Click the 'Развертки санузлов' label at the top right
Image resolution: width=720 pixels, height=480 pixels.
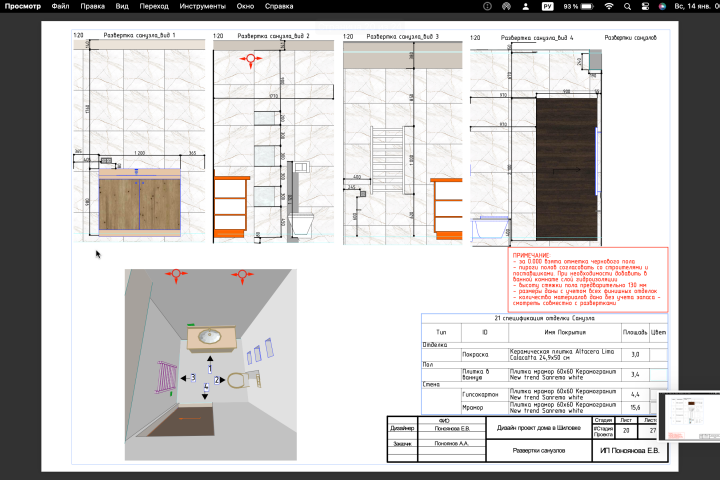tap(630, 38)
